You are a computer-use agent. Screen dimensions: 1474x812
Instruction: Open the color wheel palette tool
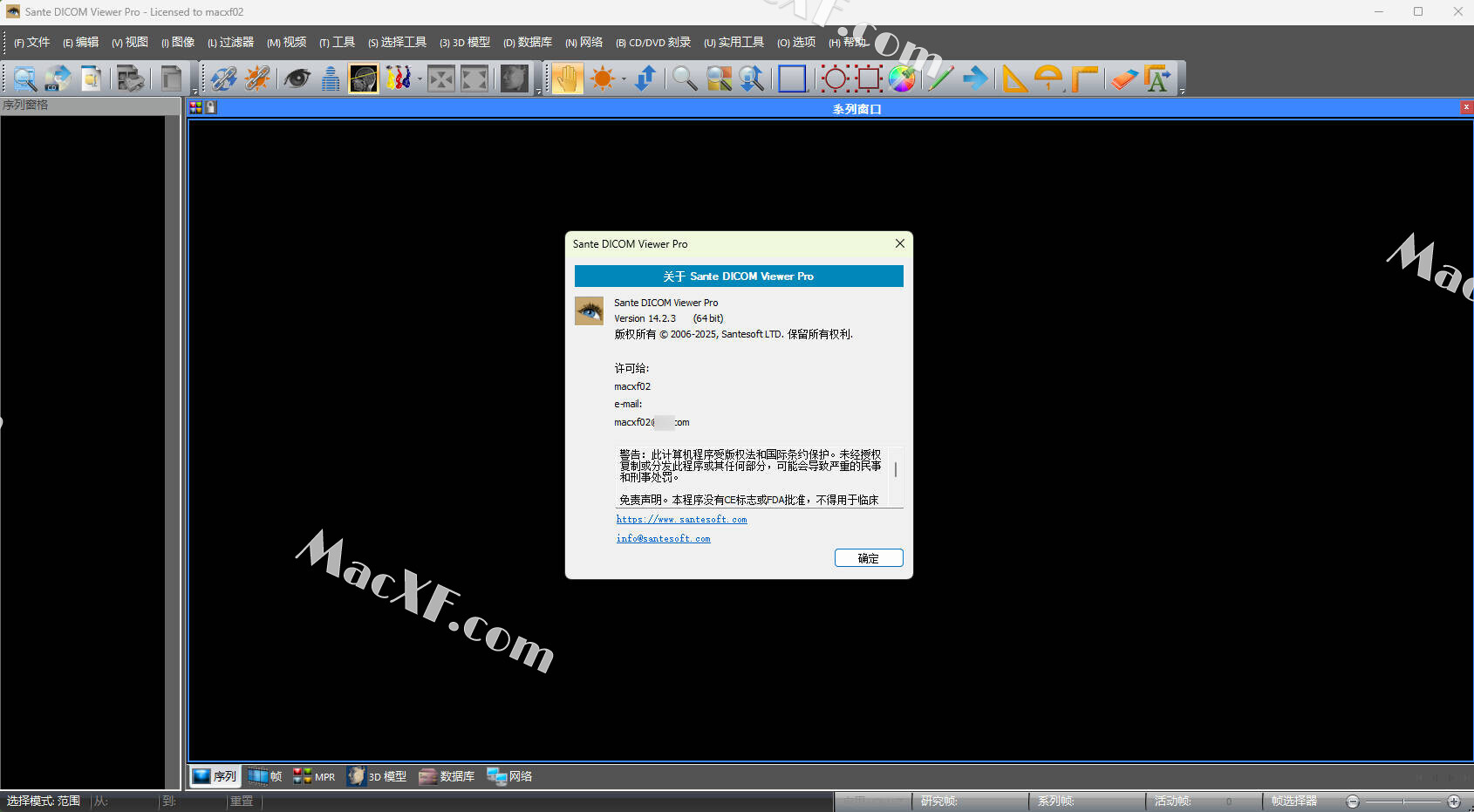coord(903,78)
